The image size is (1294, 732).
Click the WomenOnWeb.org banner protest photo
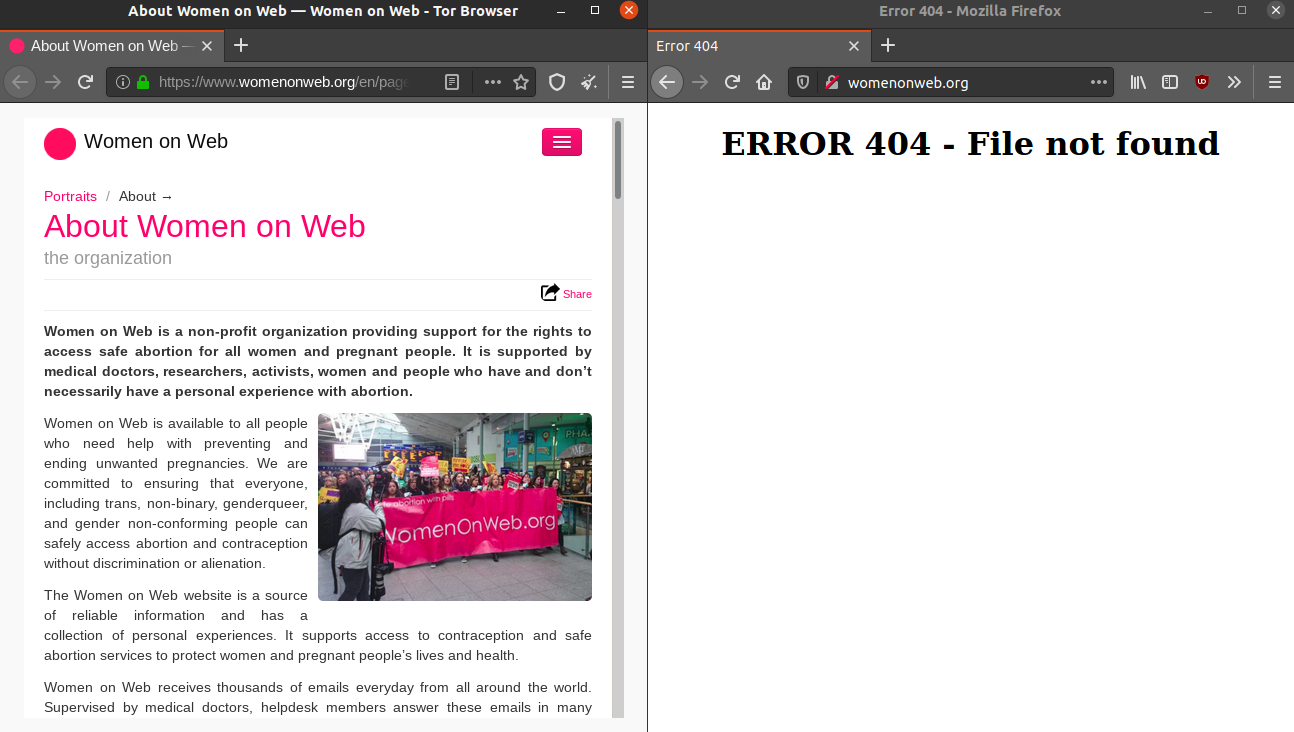[x=455, y=506]
